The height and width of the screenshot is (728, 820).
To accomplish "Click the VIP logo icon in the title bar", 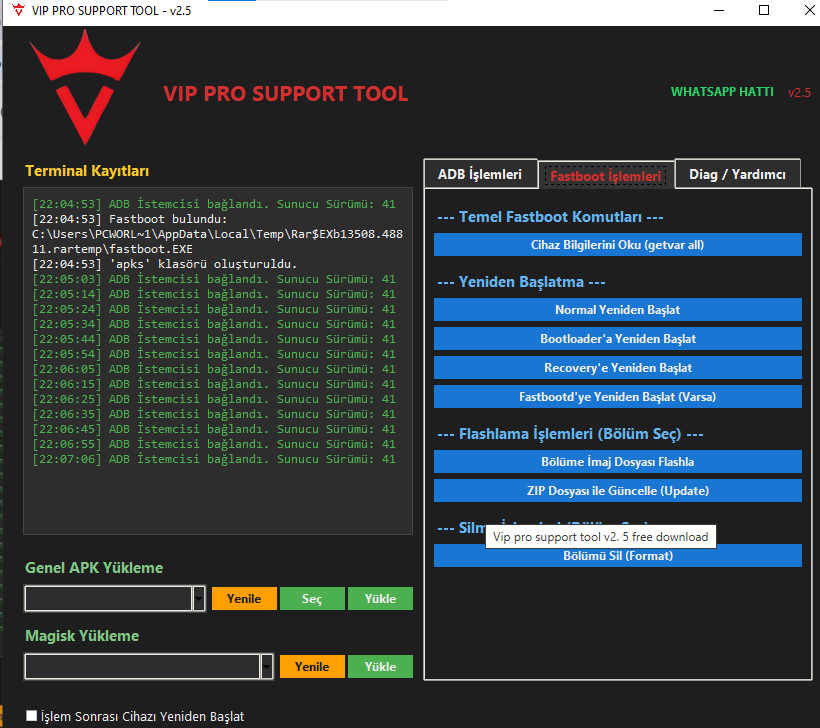I will point(16,11).
